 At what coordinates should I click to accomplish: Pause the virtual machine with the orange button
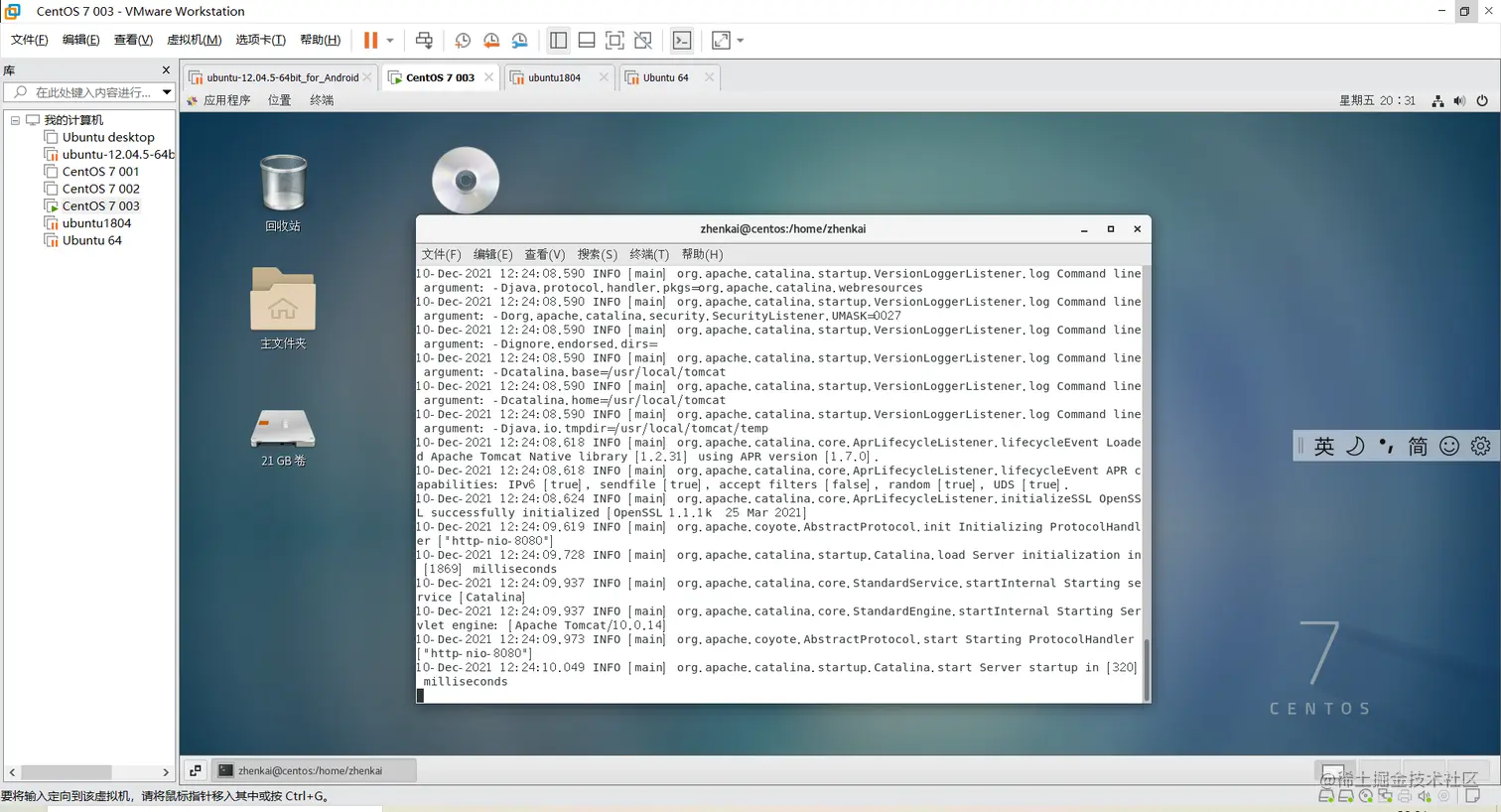pos(370,41)
